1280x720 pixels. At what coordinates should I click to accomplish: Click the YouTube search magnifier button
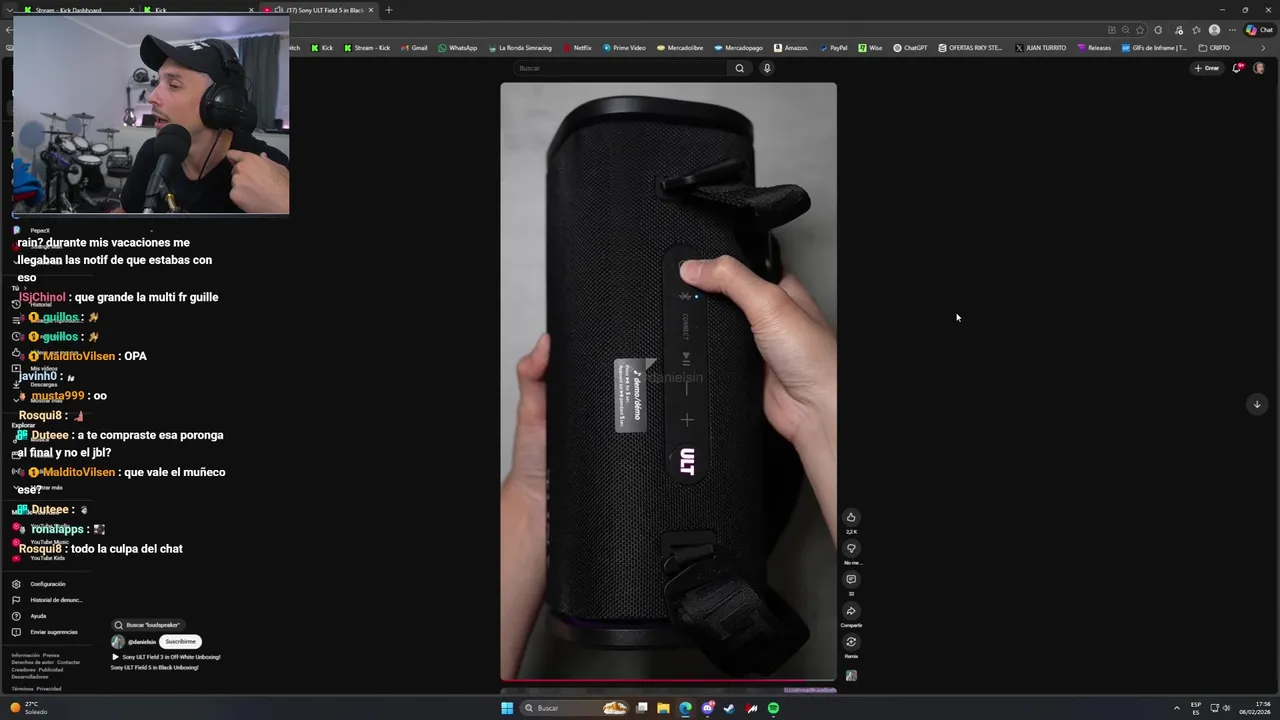pos(740,68)
